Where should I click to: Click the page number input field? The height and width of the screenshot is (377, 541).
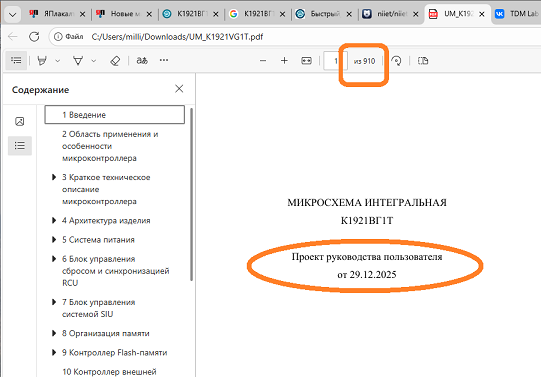tap(335, 61)
